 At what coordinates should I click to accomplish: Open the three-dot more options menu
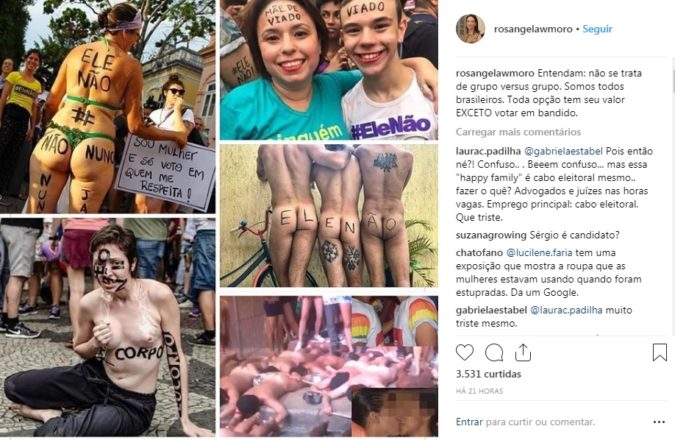659,422
